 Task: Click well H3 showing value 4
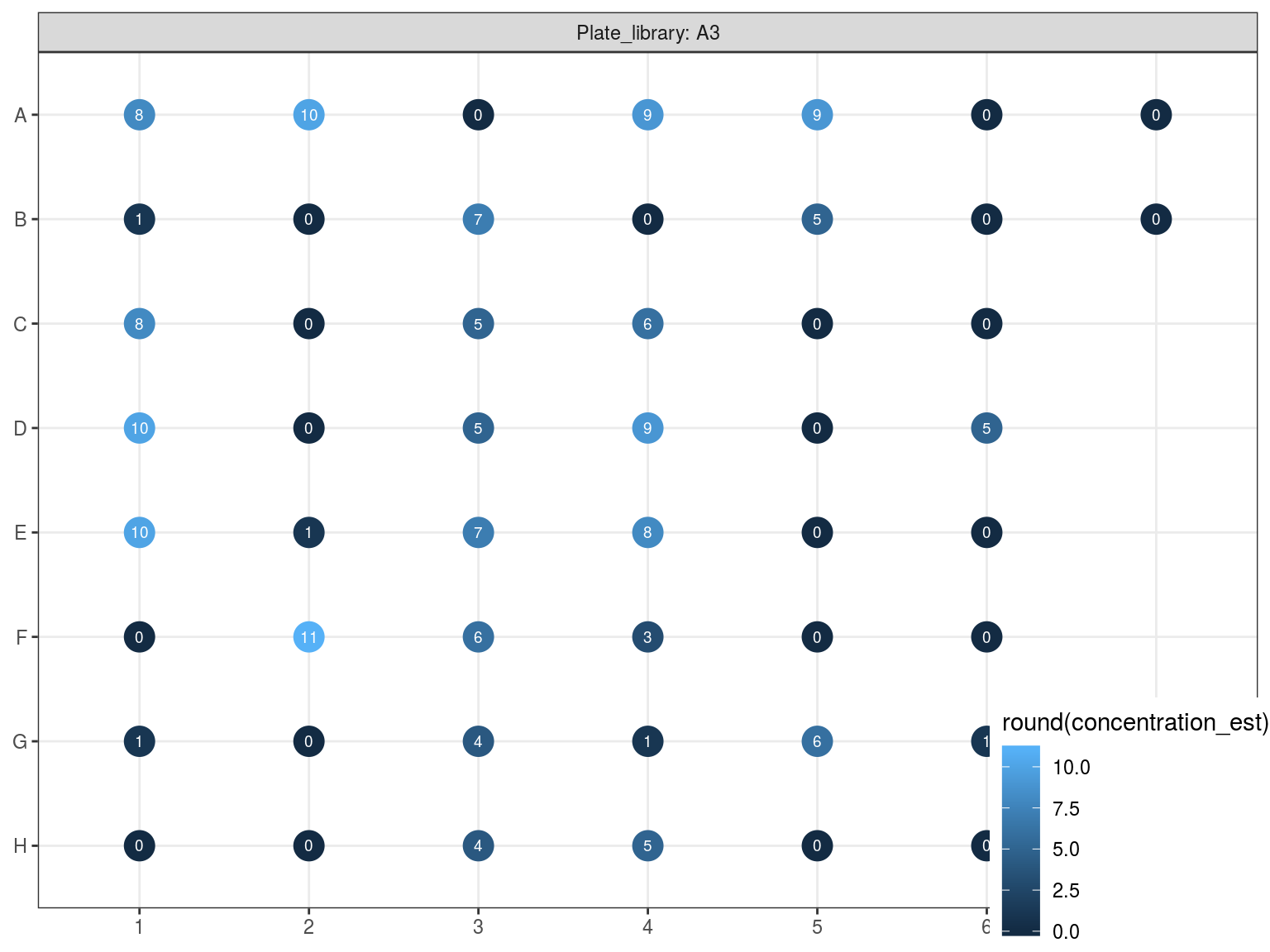[478, 846]
